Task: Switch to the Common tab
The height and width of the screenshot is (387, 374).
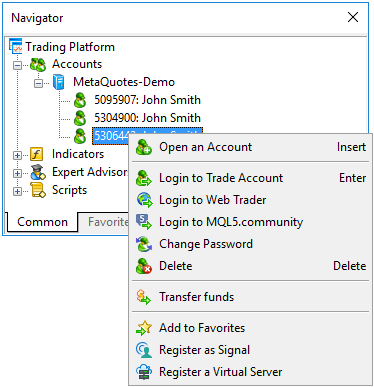Action: coord(42,222)
